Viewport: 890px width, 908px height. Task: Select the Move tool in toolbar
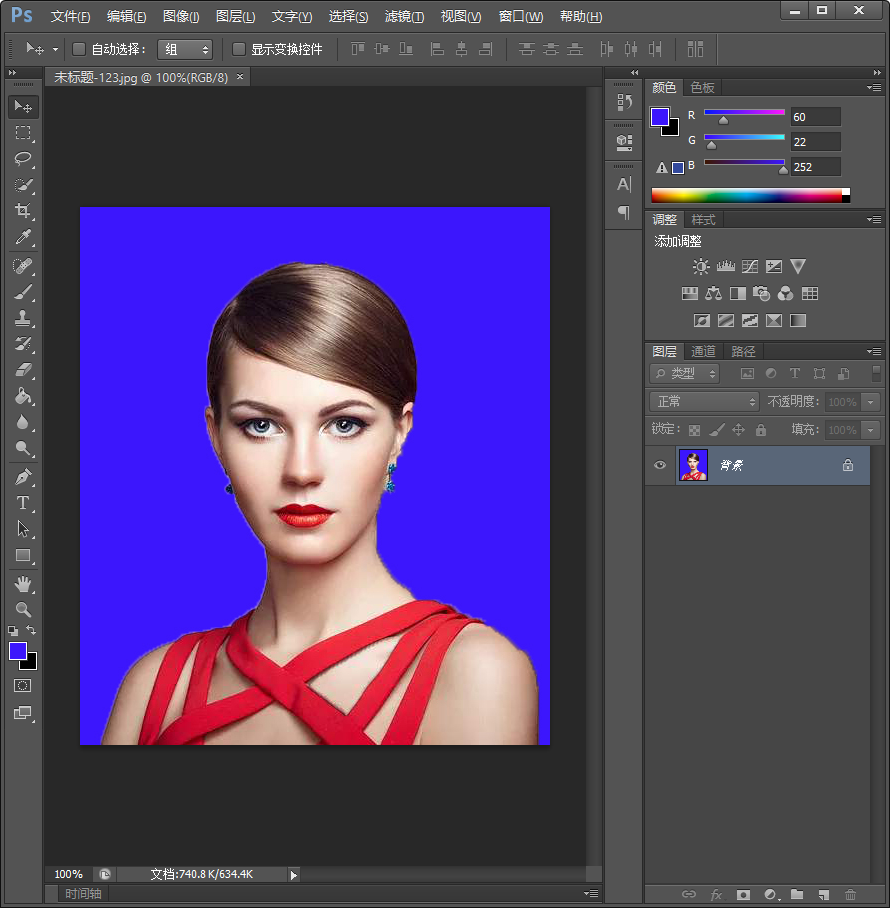23,107
